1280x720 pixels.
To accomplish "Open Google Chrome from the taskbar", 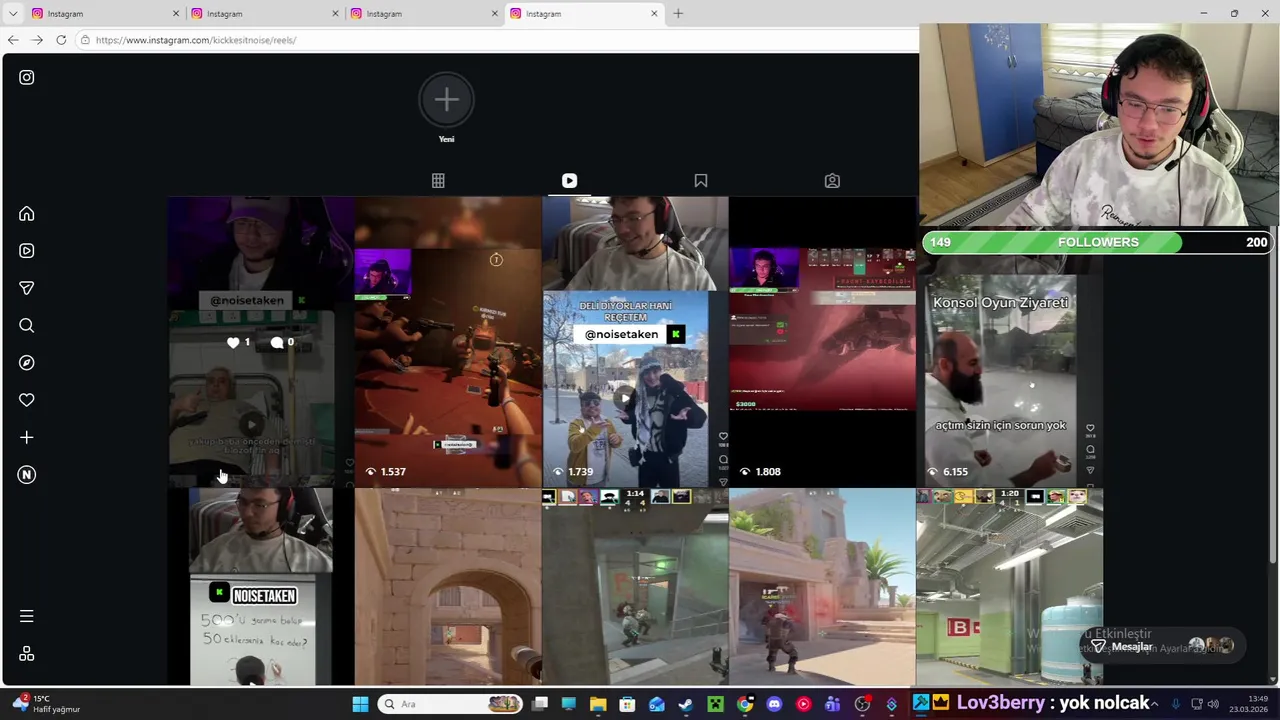I will click(x=745, y=704).
